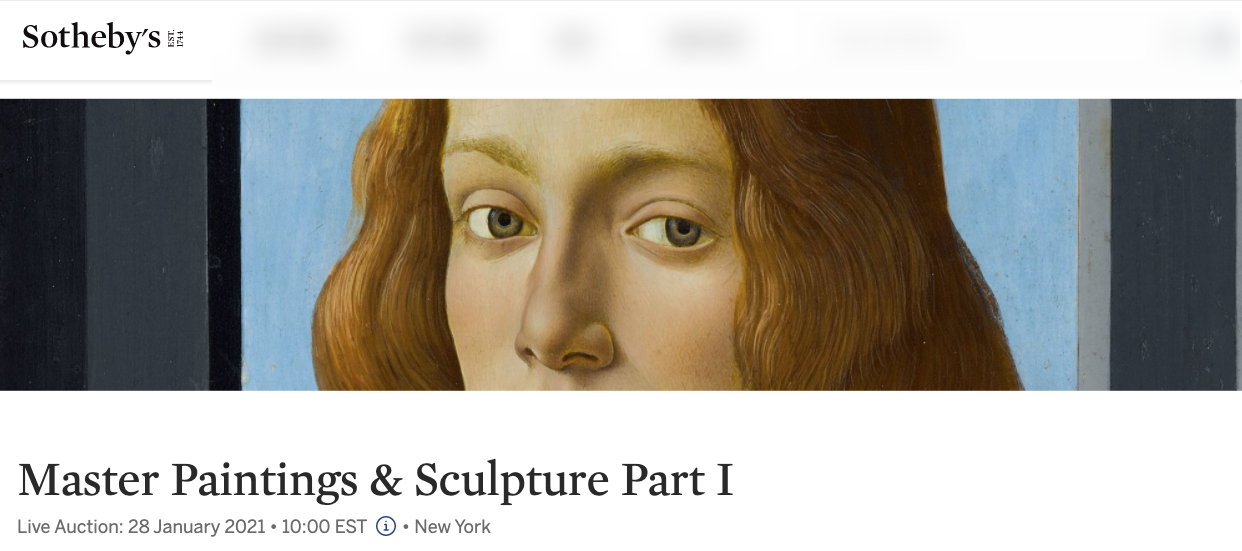Click the New York location text
1242x551 pixels.
pyautogui.click(x=452, y=526)
